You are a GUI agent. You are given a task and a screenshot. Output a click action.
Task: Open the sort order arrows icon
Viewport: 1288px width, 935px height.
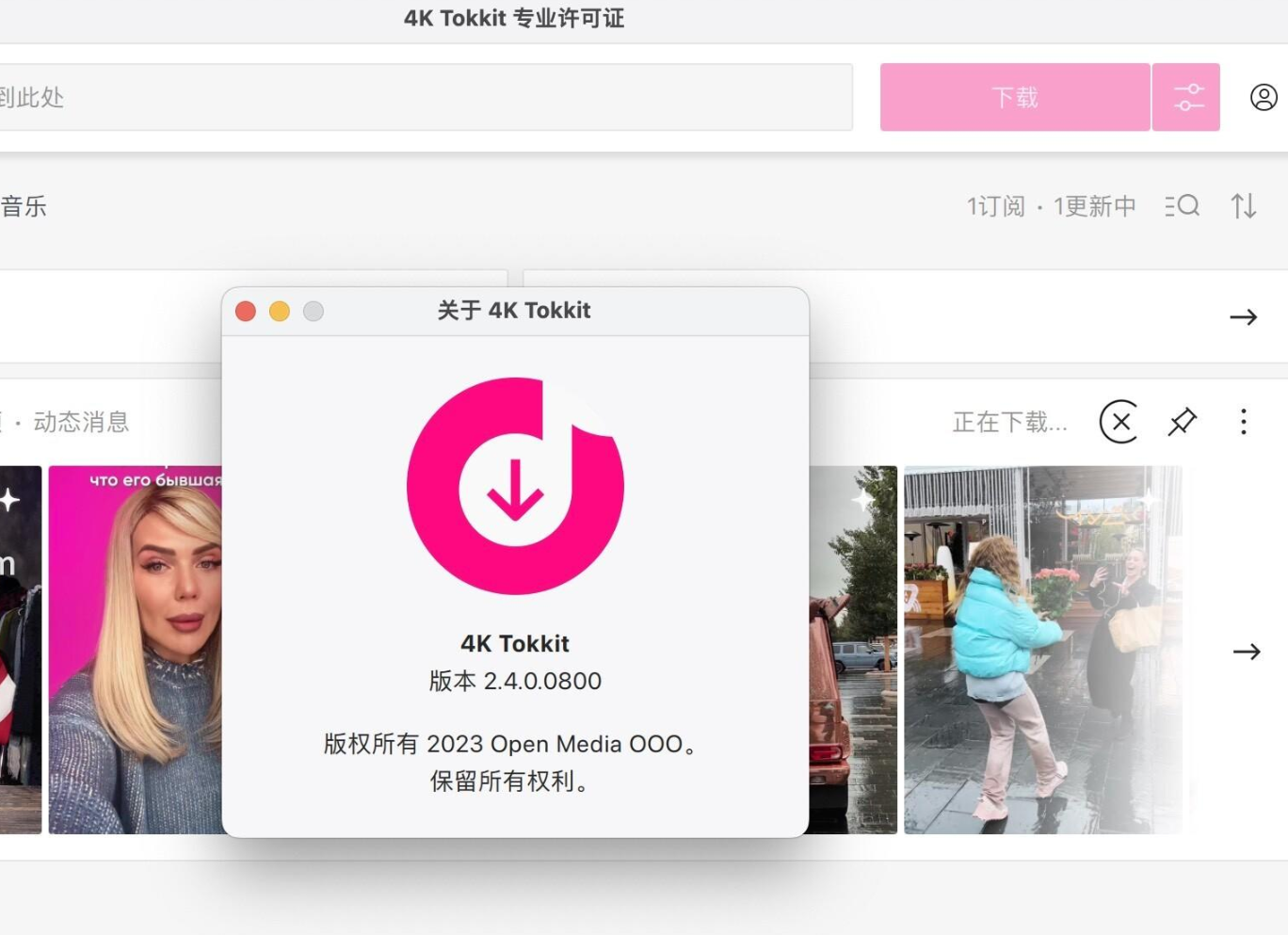coord(1244,205)
